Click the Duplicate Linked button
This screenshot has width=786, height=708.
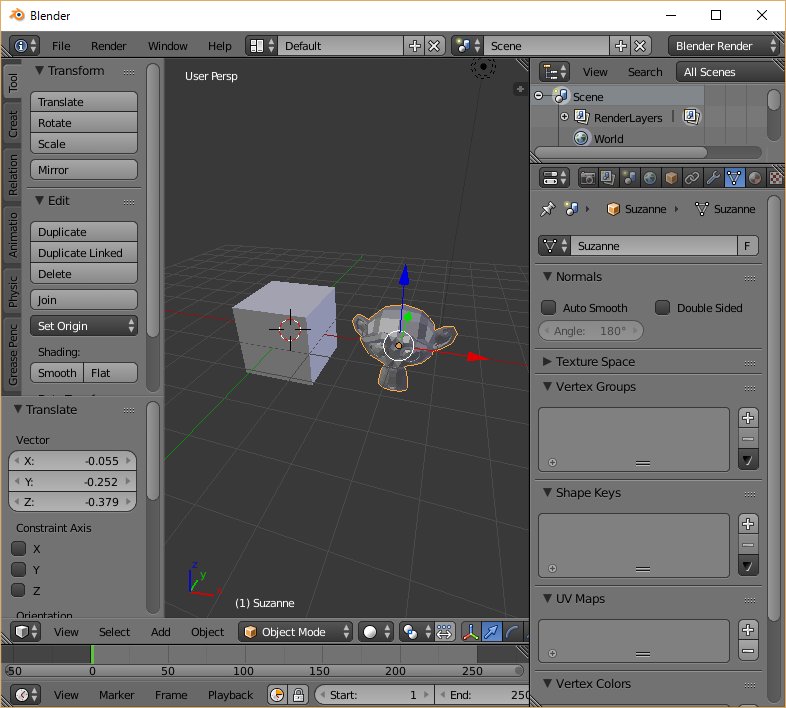pos(84,253)
